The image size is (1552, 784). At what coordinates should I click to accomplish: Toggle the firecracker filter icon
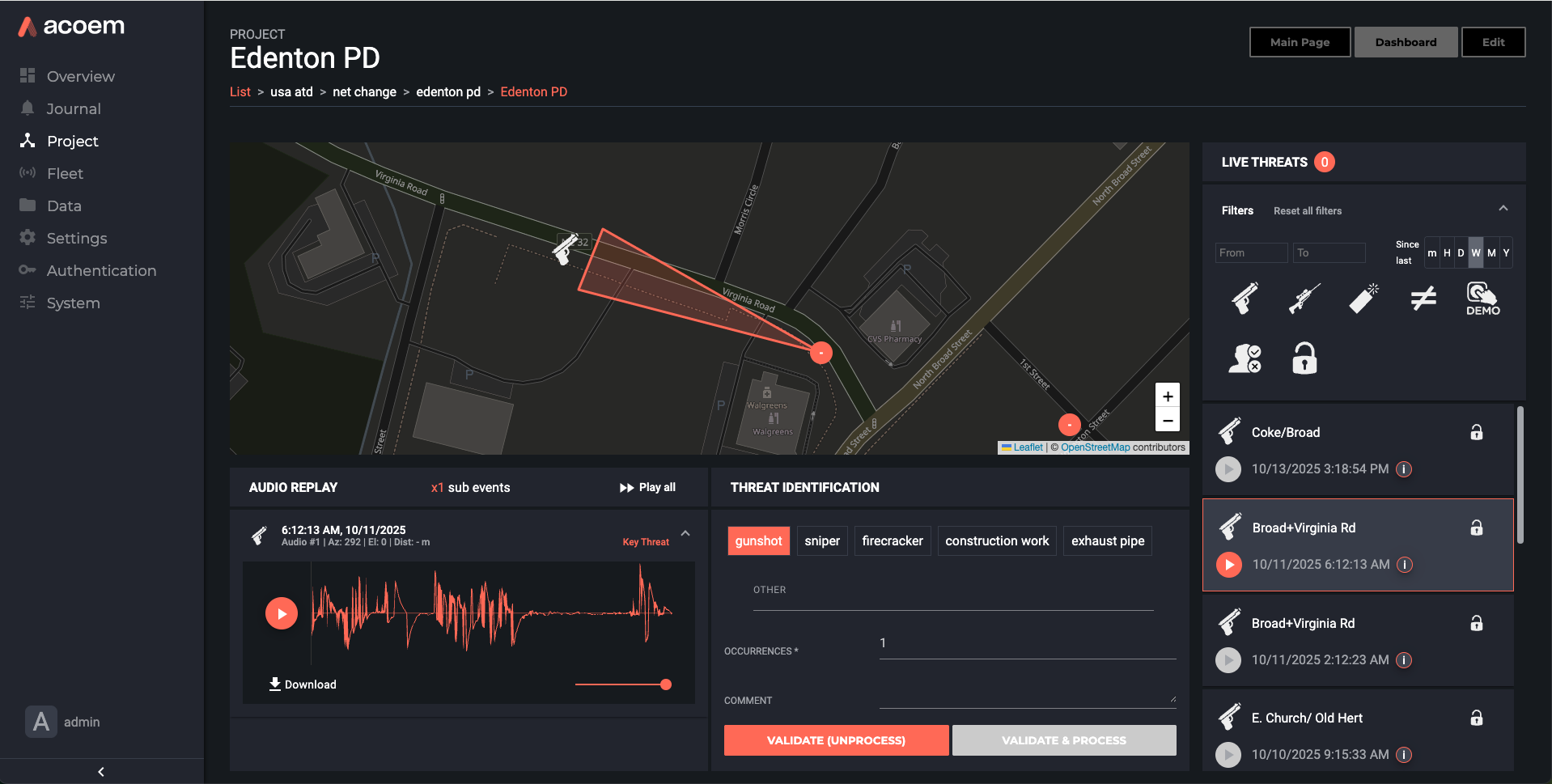pyautogui.click(x=1363, y=298)
